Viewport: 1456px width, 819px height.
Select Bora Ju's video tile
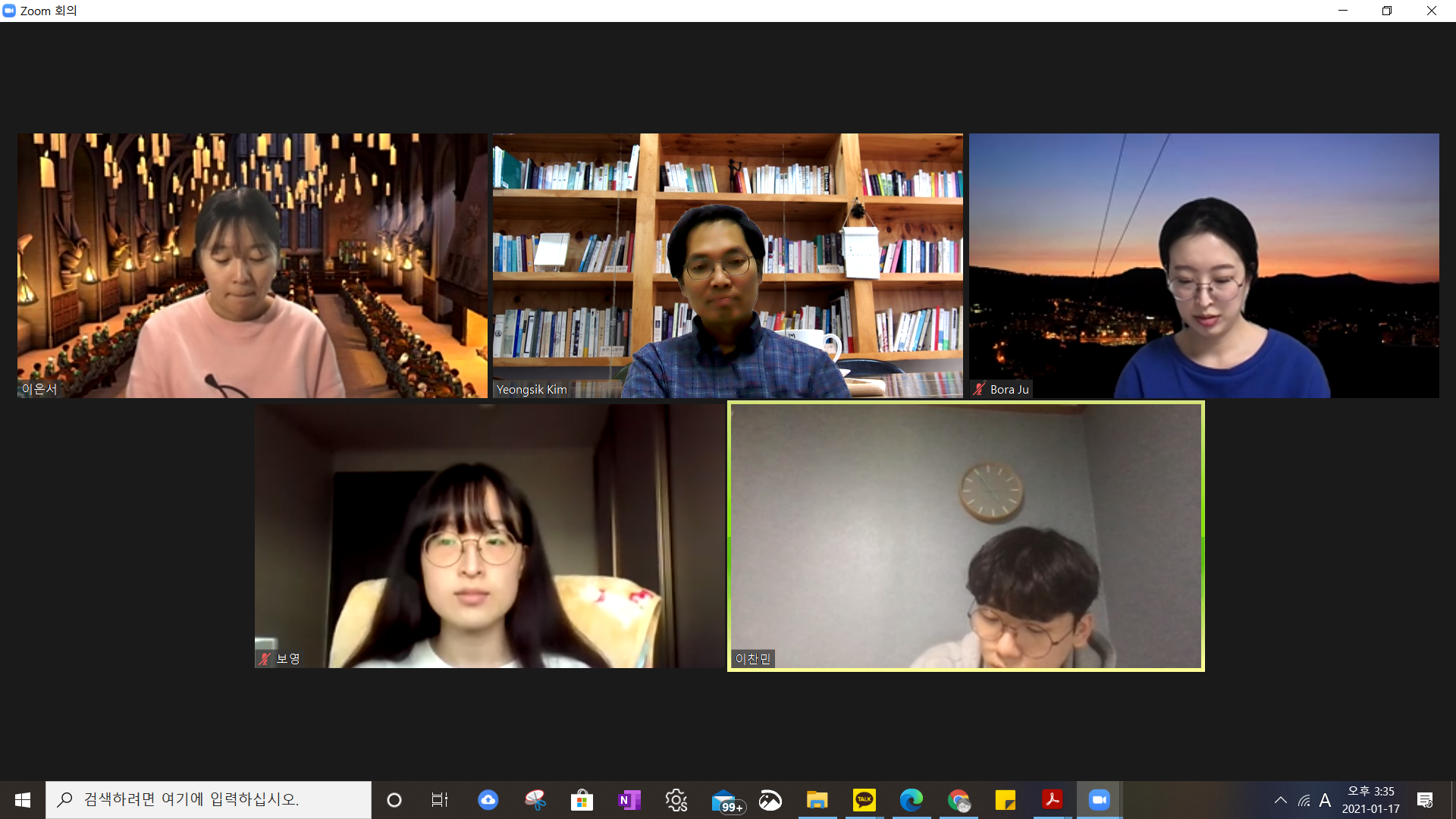click(x=1203, y=265)
